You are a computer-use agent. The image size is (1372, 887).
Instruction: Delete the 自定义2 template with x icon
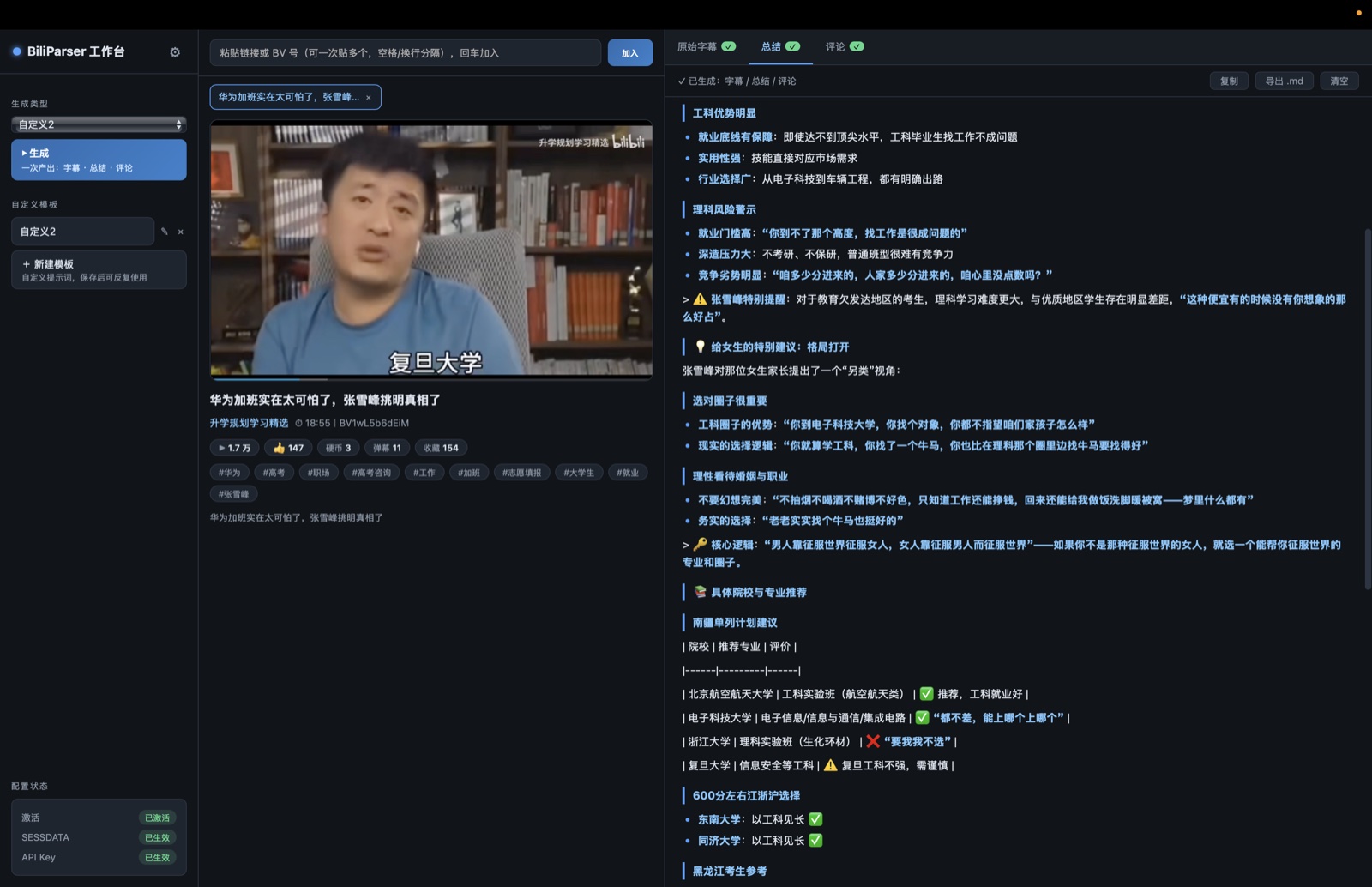point(180,232)
